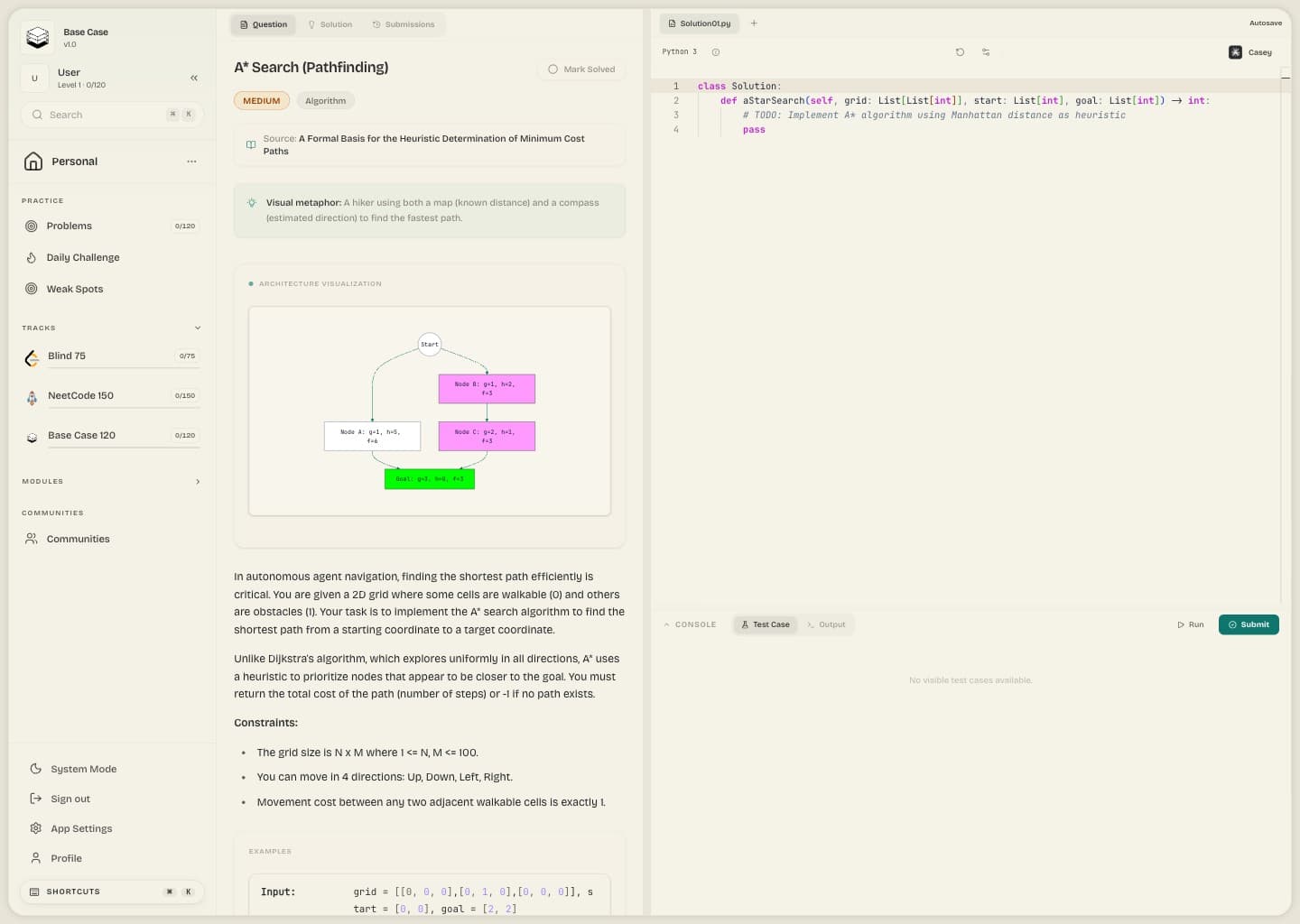Click Casey's avatar icon in the editor header
The height and width of the screenshot is (924, 1300).
1235,52
